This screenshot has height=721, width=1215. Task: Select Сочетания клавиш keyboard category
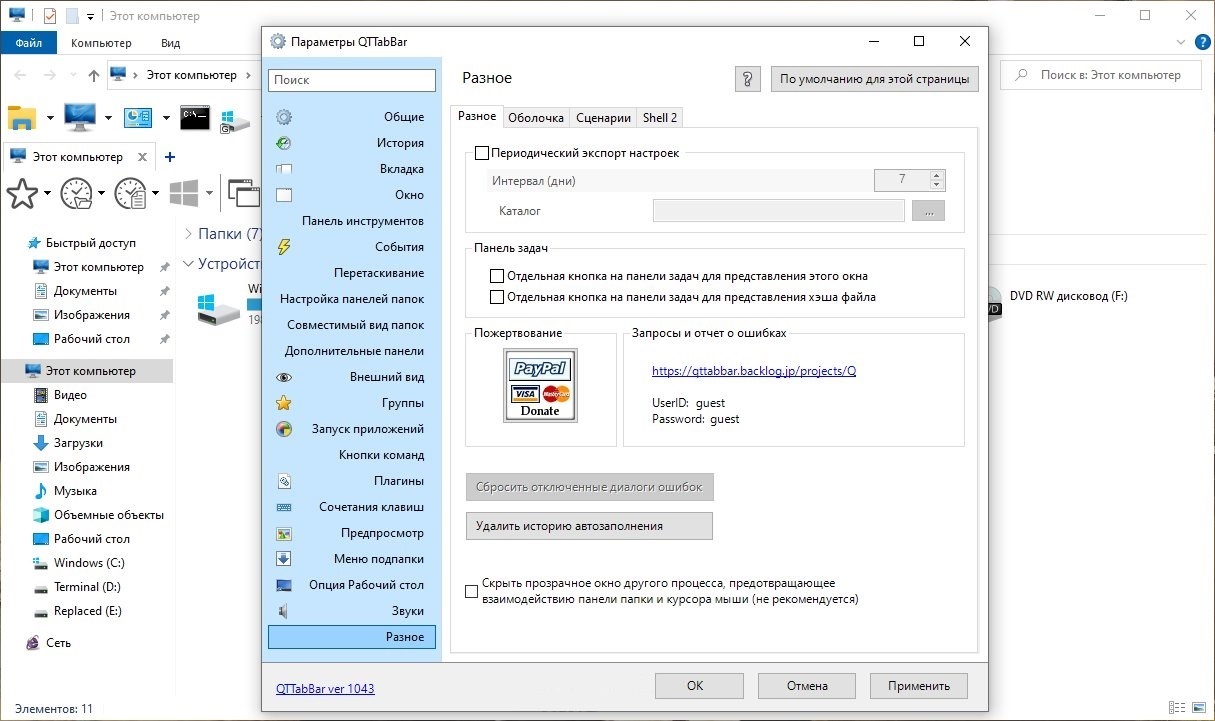352,507
